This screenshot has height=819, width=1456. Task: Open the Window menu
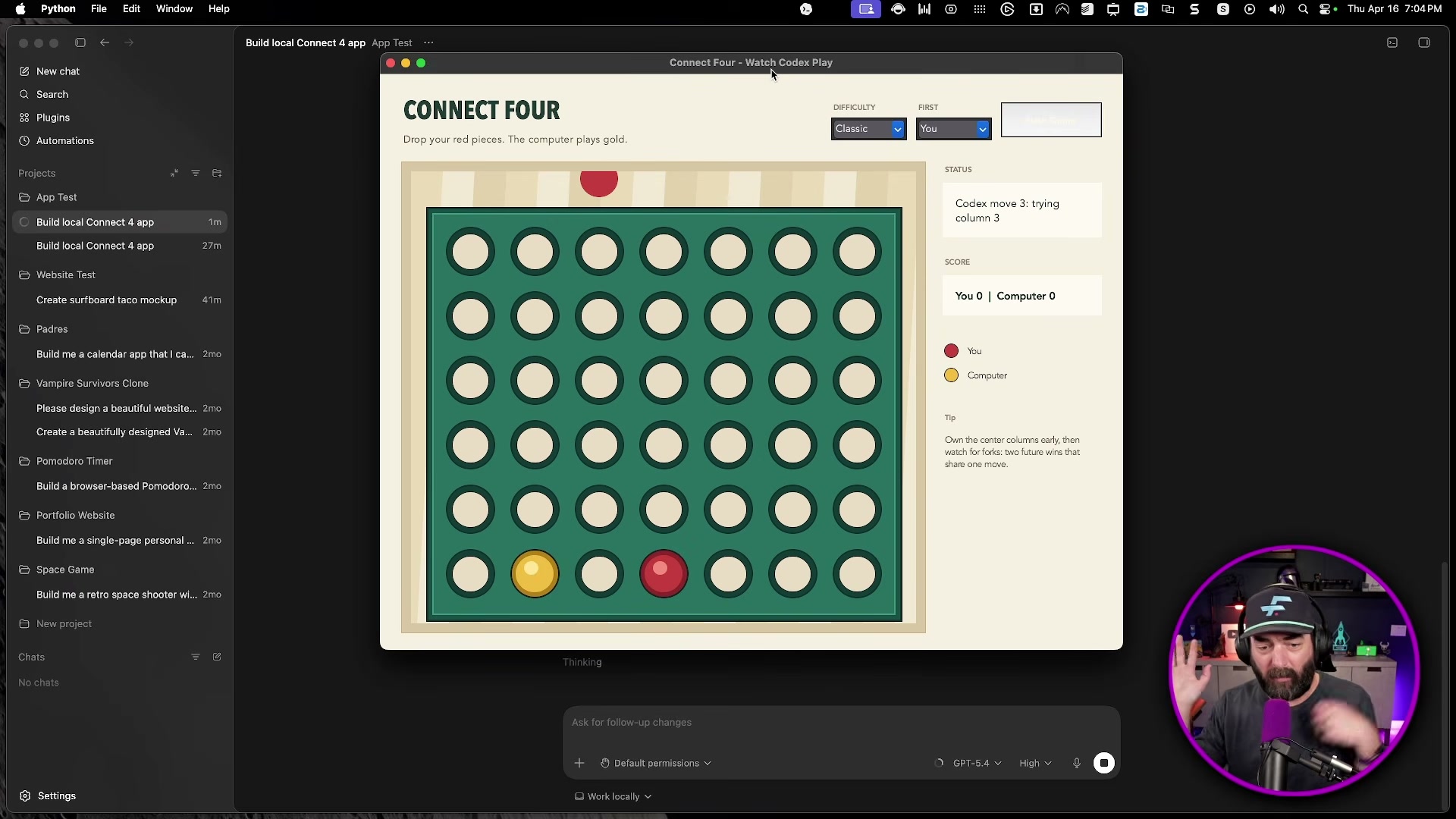pyautogui.click(x=174, y=9)
